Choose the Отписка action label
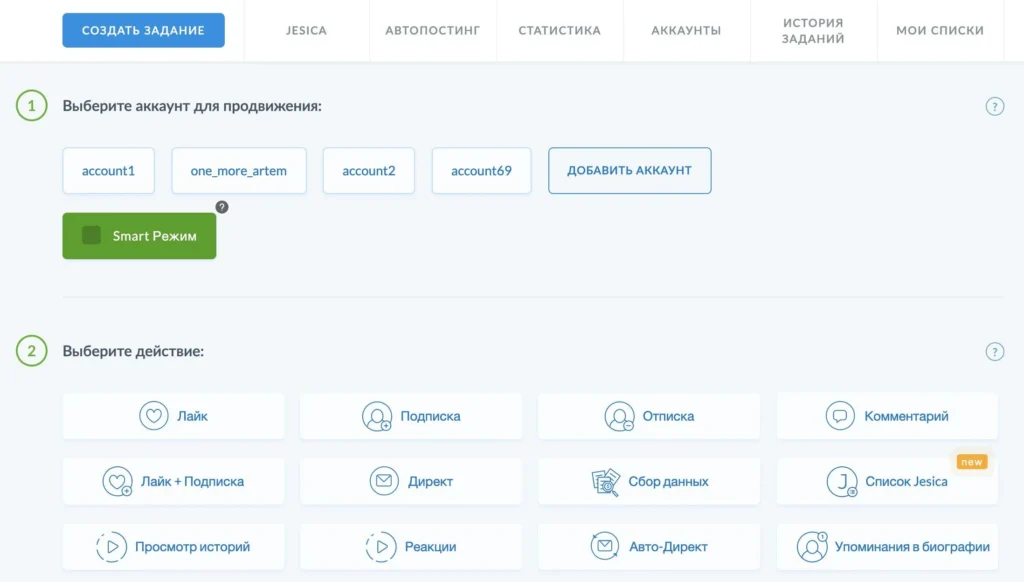This screenshot has height=582, width=1024. click(x=668, y=416)
